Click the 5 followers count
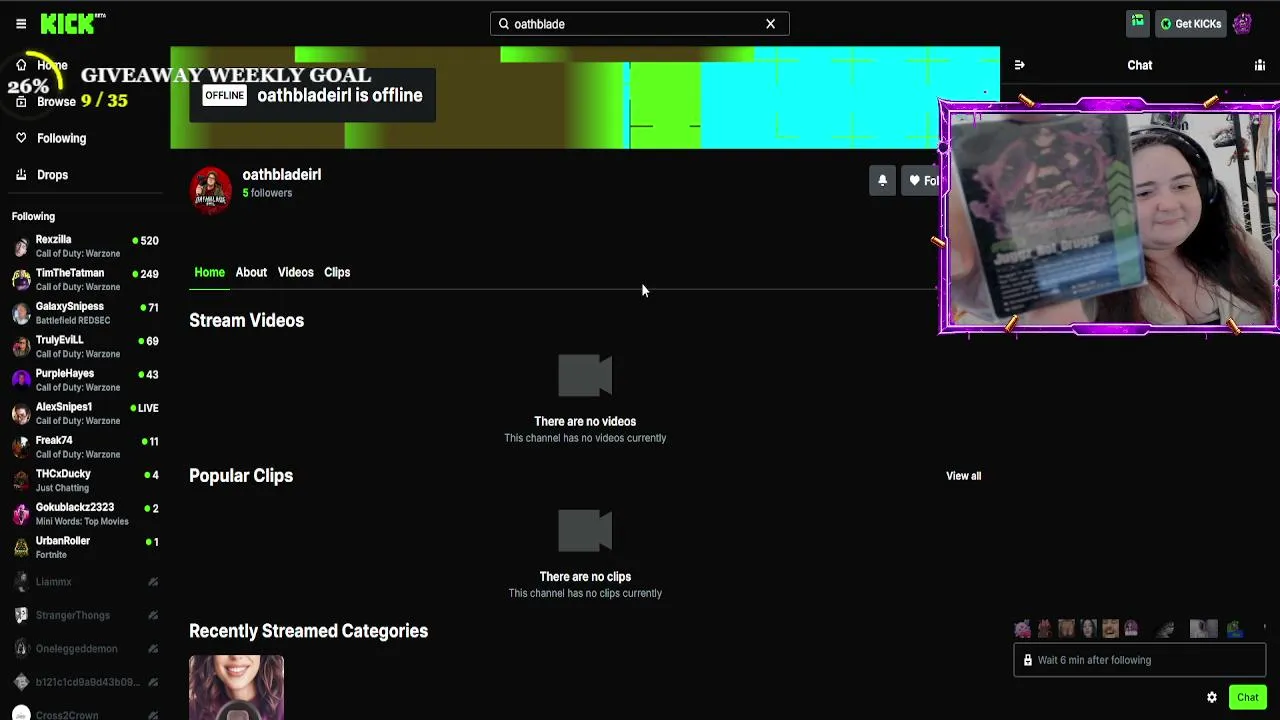The height and width of the screenshot is (720, 1280). point(267,193)
